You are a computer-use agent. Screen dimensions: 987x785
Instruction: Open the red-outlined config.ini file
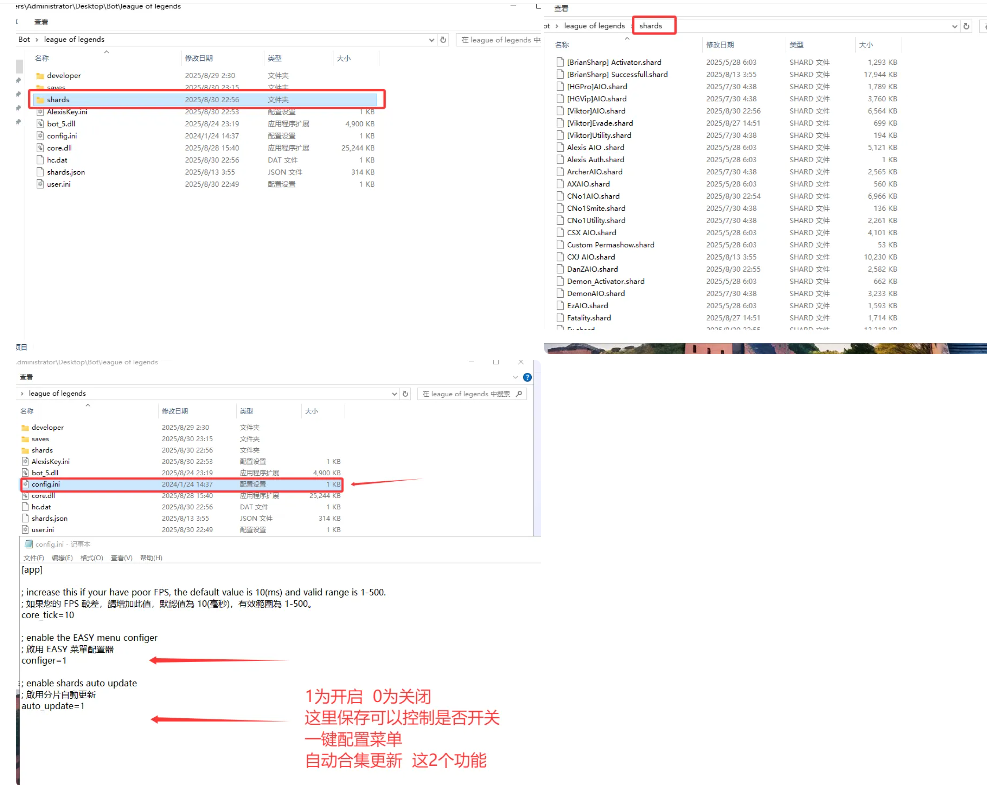48,483
